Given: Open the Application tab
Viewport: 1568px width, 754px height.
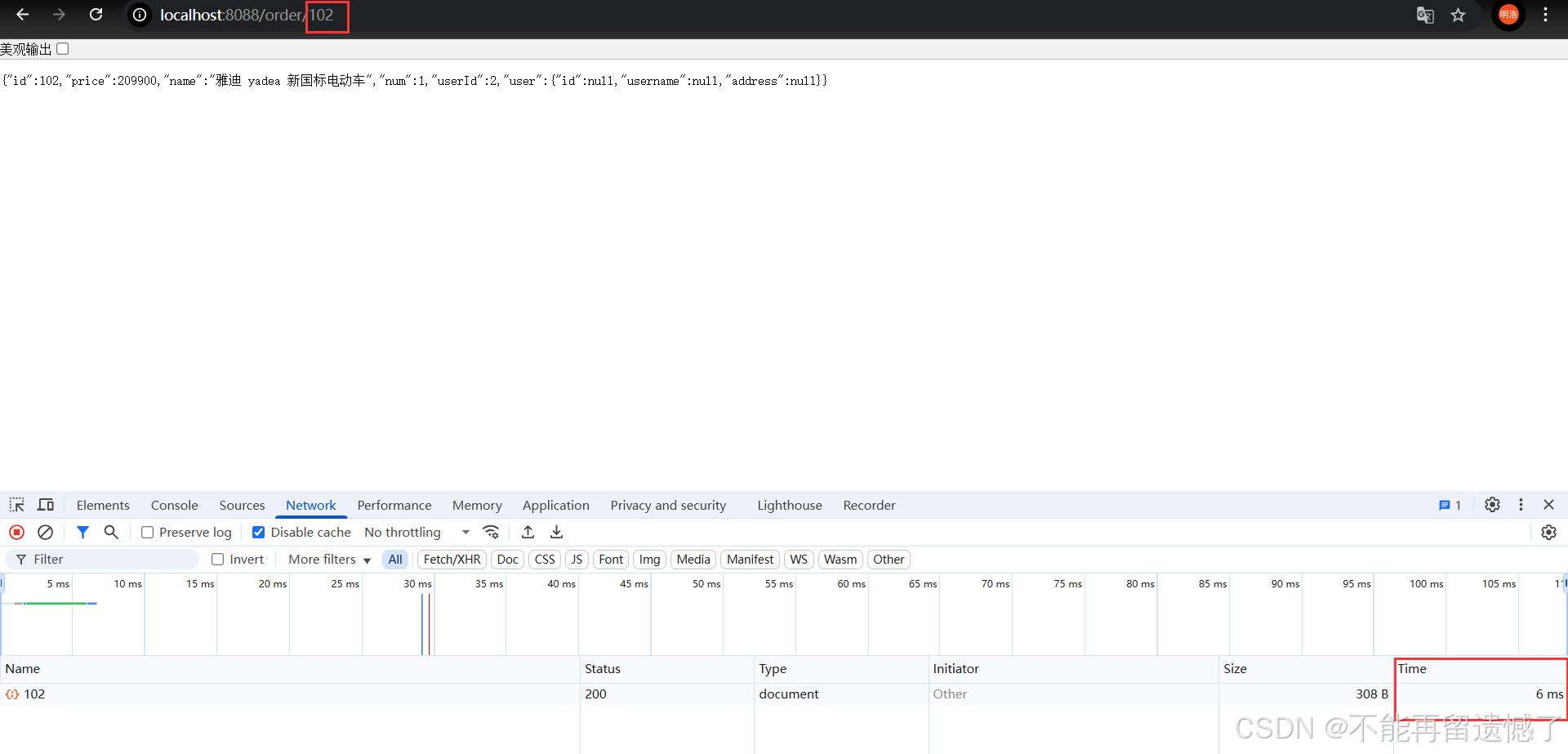Looking at the screenshot, I should point(556,505).
